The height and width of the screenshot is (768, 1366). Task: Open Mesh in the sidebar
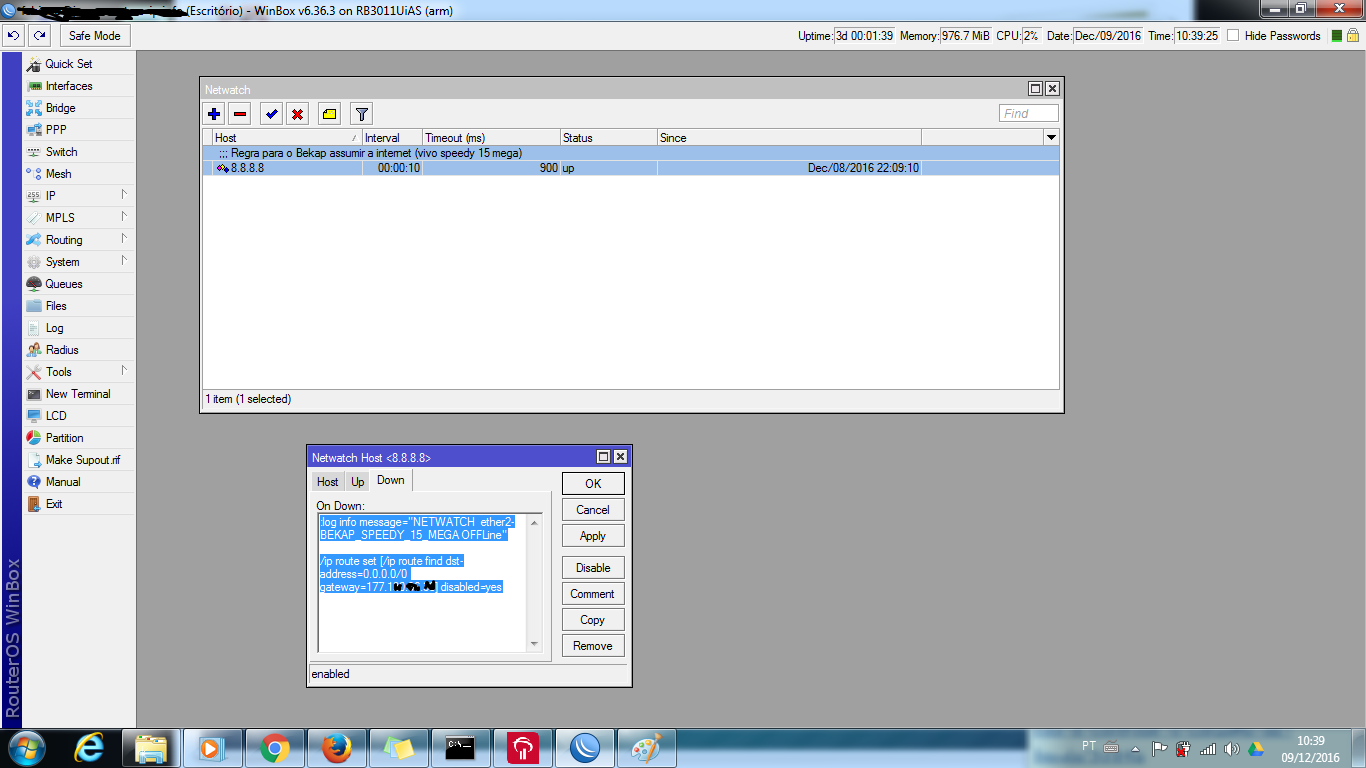78,174
